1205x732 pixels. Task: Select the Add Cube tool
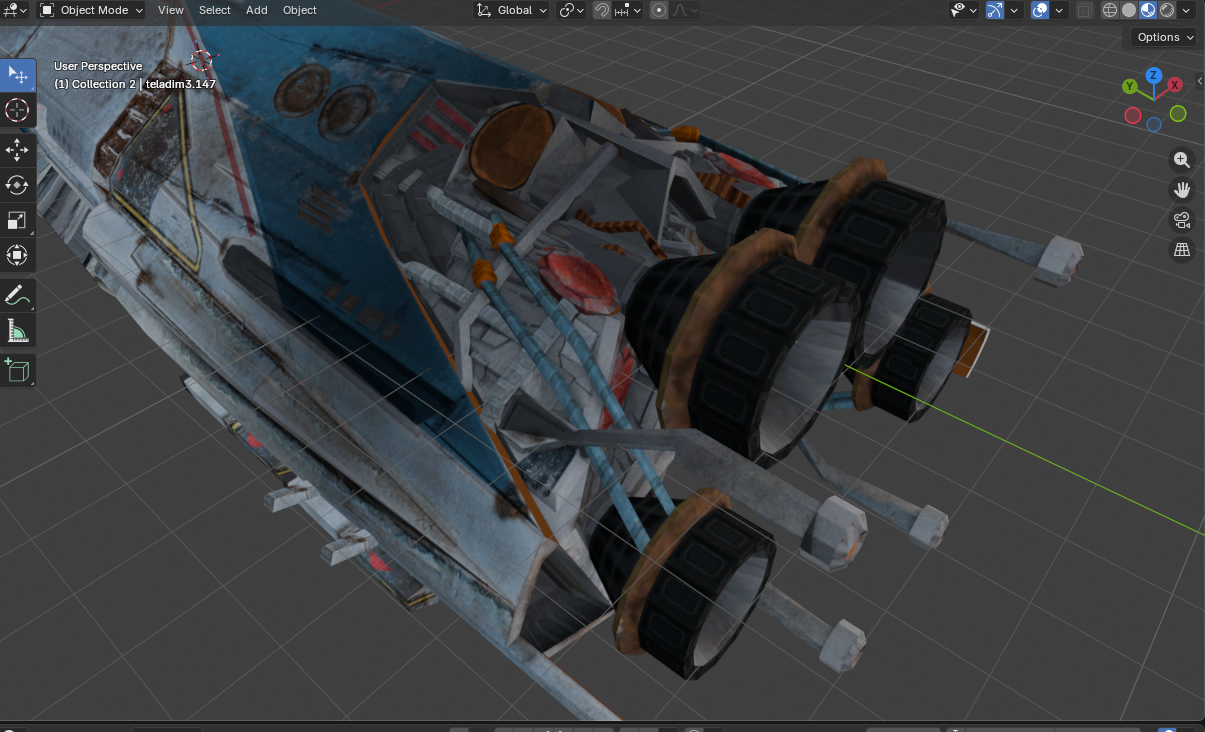point(17,370)
